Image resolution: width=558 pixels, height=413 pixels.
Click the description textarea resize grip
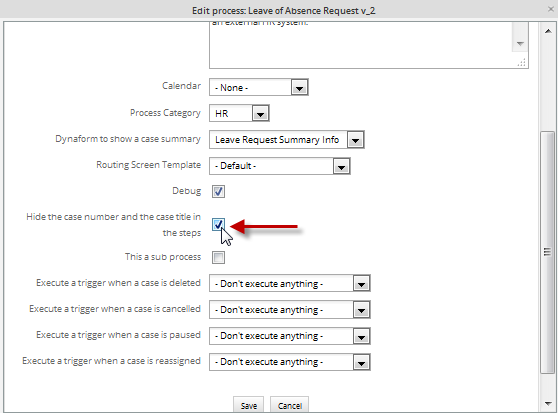coord(522,63)
